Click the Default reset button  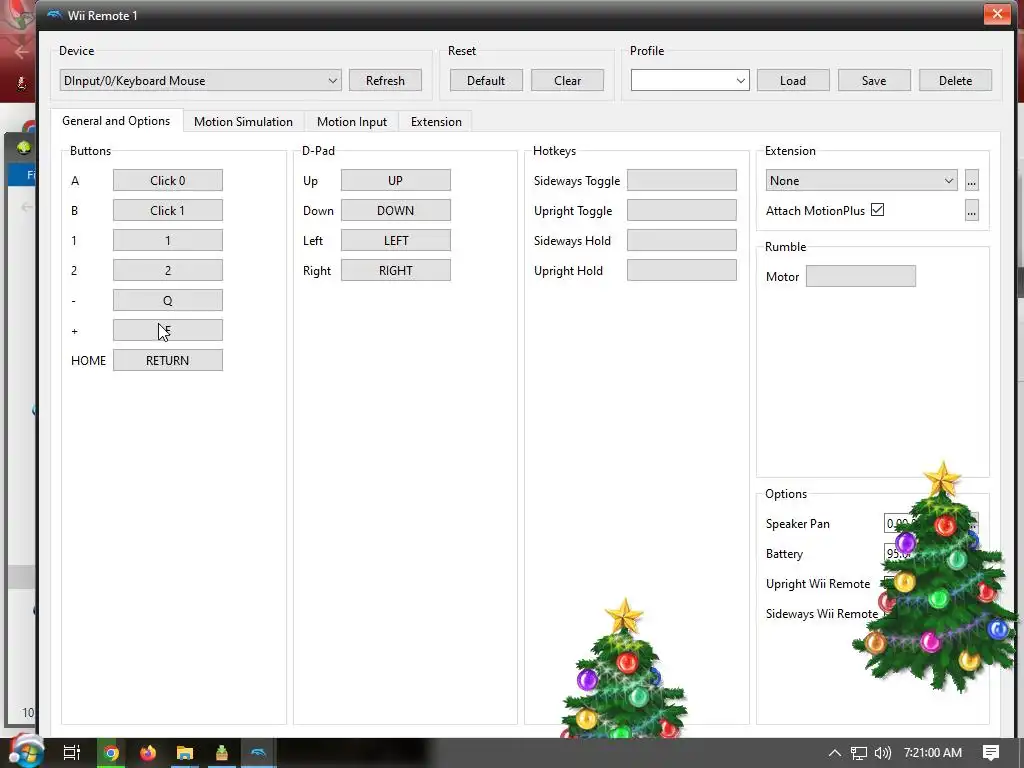pos(486,80)
